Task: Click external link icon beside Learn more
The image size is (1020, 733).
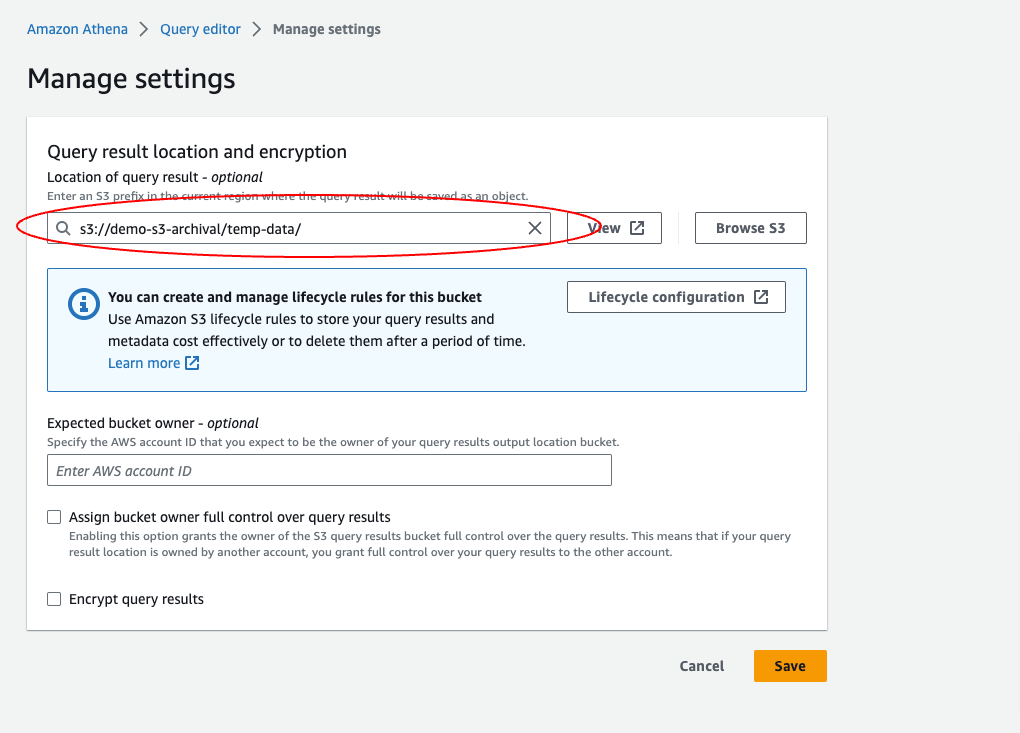Action: point(192,363)
